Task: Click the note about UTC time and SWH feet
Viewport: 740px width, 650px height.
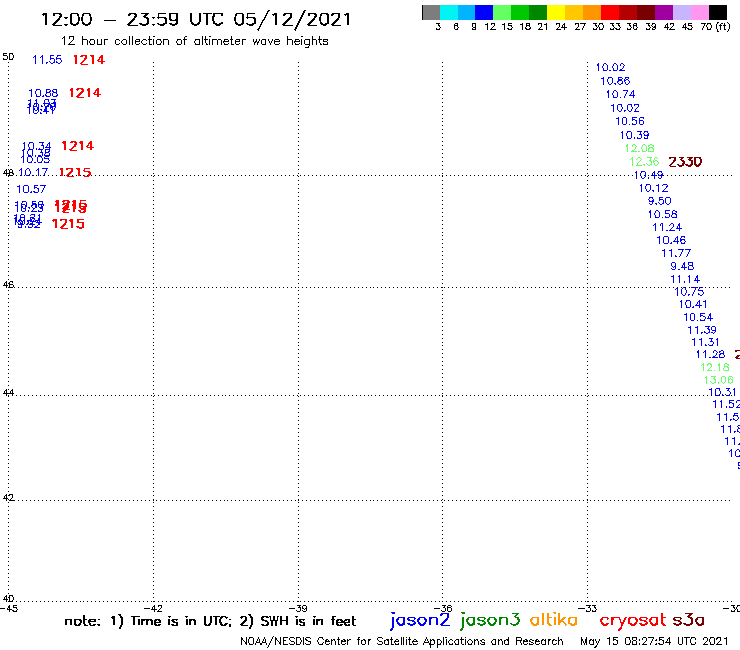Action: pyautogui.click(x=210, y=621)
